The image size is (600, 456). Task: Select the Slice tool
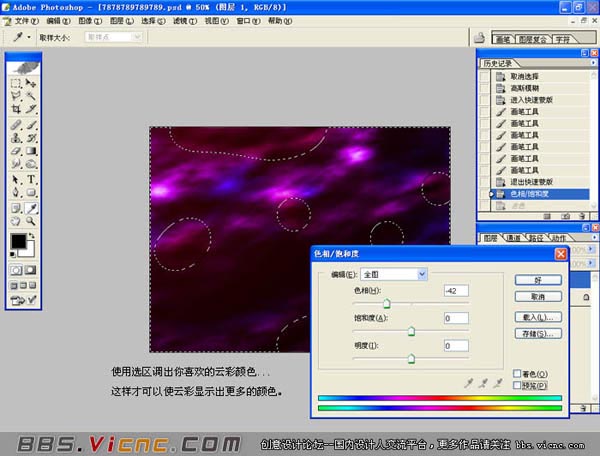point(31,109)
